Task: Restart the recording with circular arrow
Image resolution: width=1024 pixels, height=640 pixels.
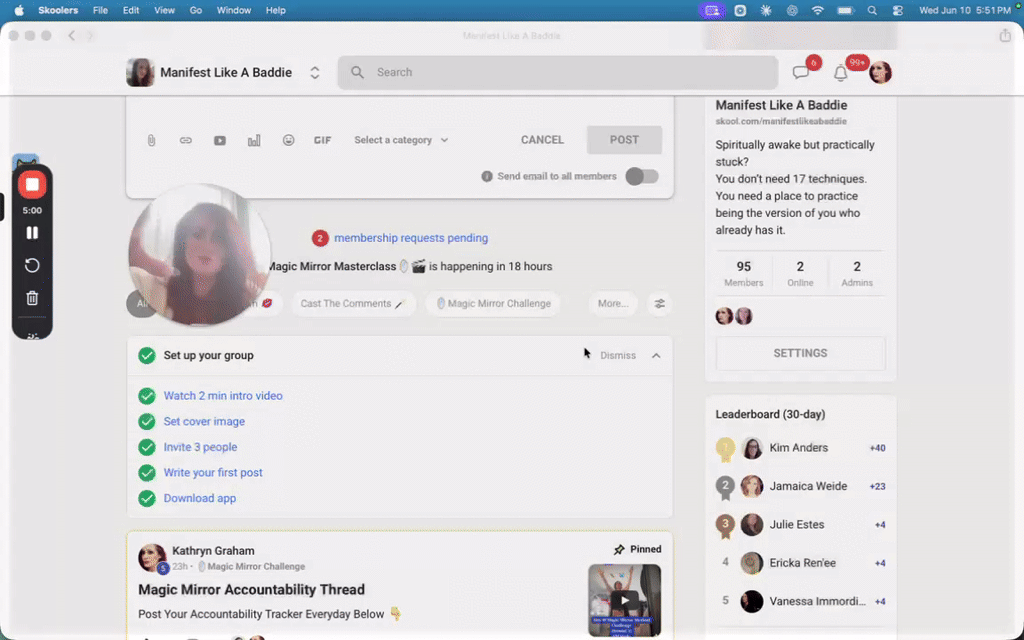Action: 32,265
